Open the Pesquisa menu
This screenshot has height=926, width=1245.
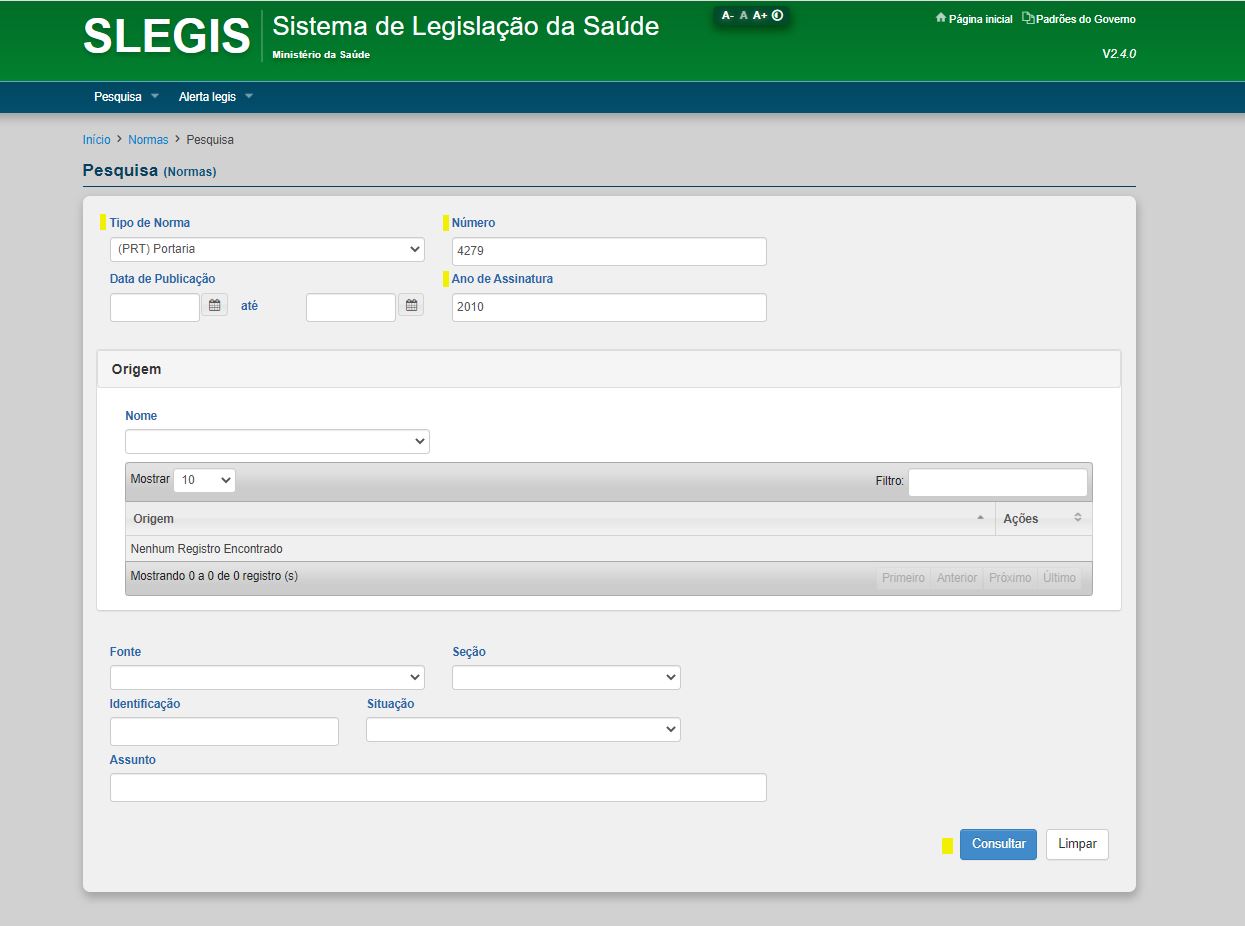tap(126, 97)
